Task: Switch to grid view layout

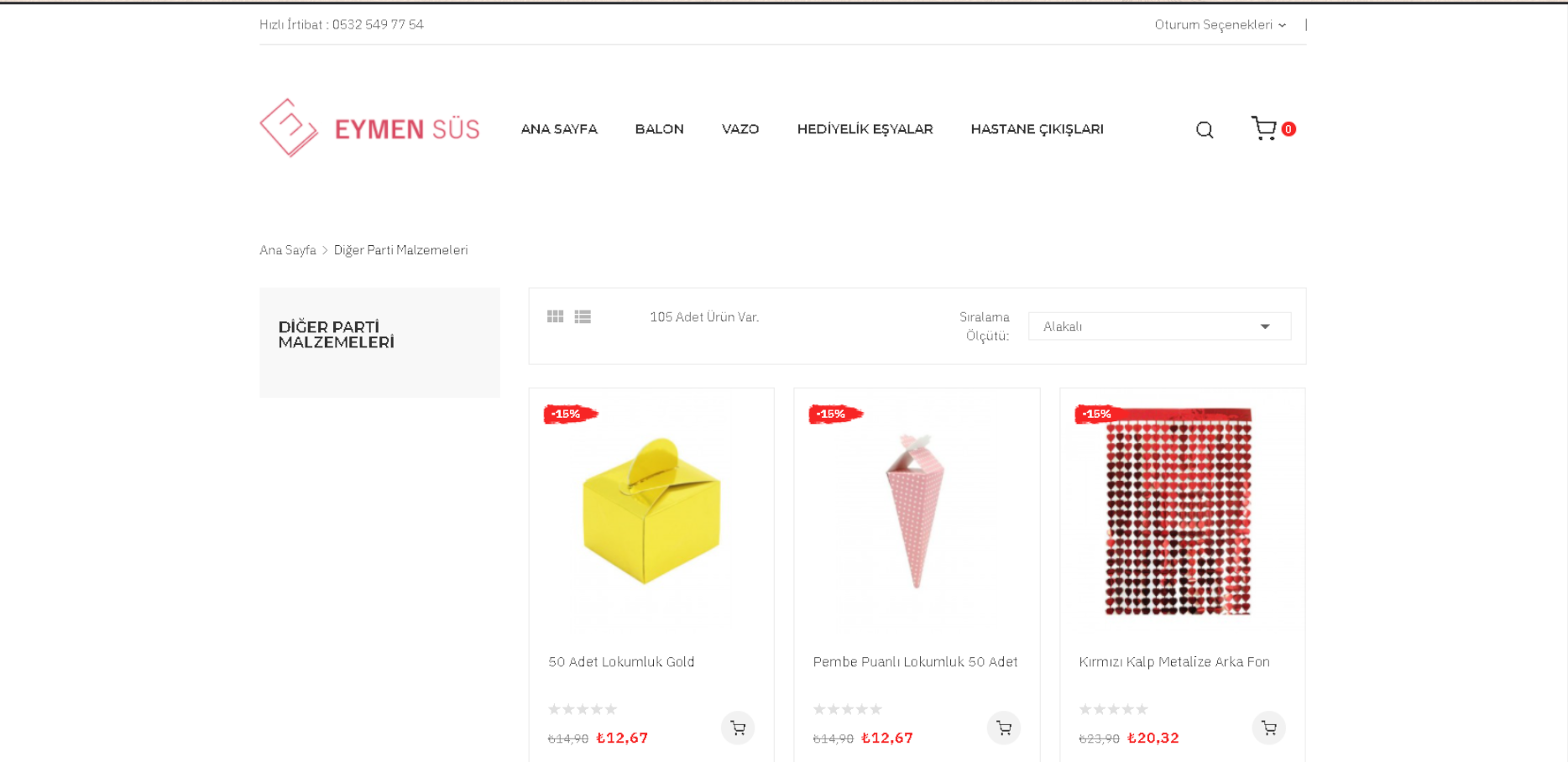Action: pyautogui.click(x=555, y=316)
